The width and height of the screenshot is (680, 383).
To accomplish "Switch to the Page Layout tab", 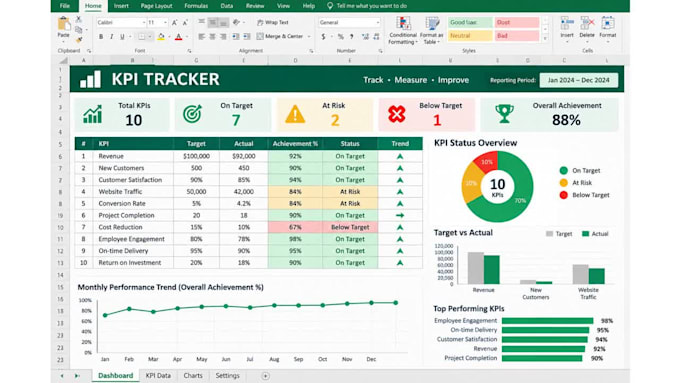I will pyautogui.click(x=156, y=6).
